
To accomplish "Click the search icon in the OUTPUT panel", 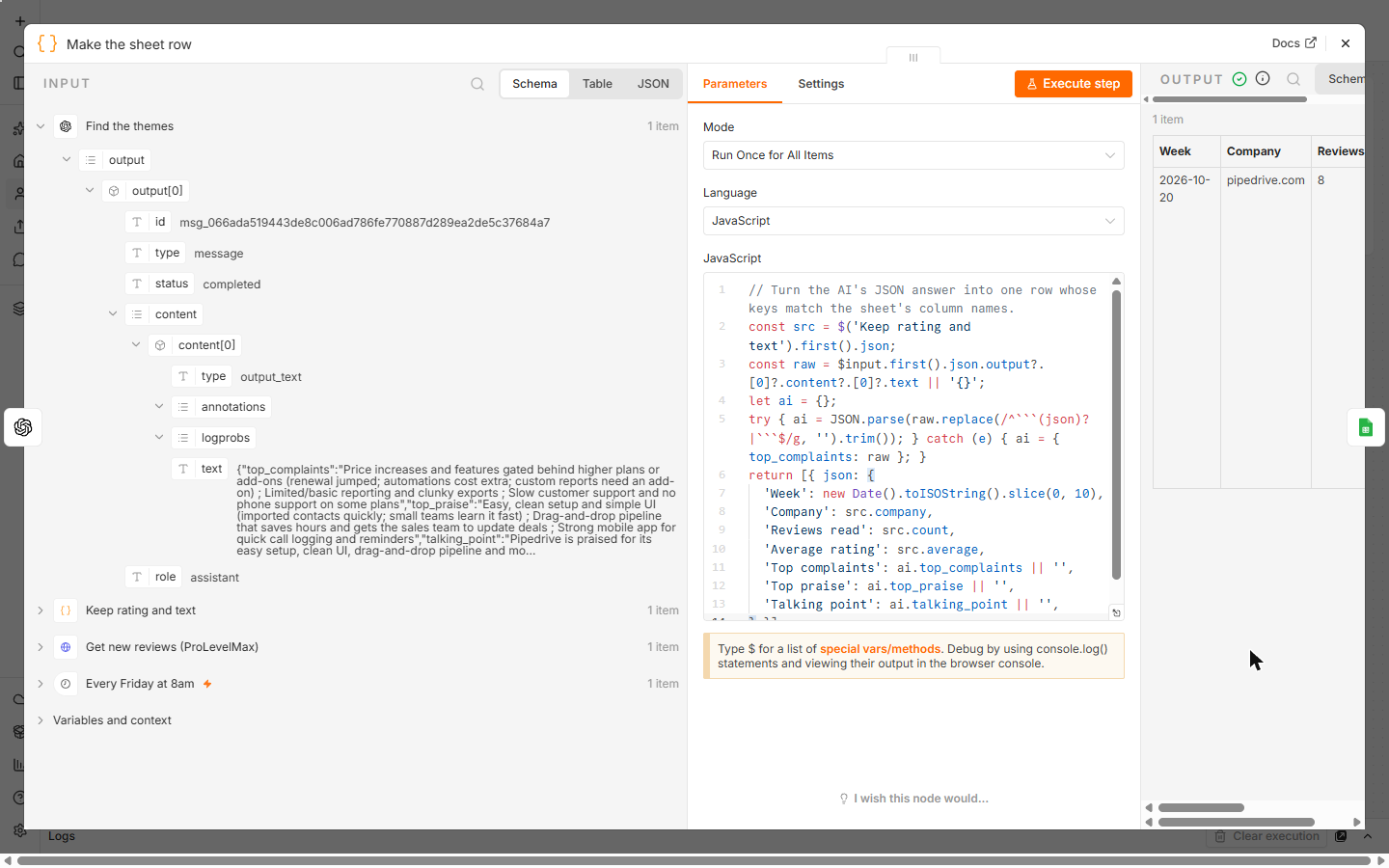I will (1294, 79).
